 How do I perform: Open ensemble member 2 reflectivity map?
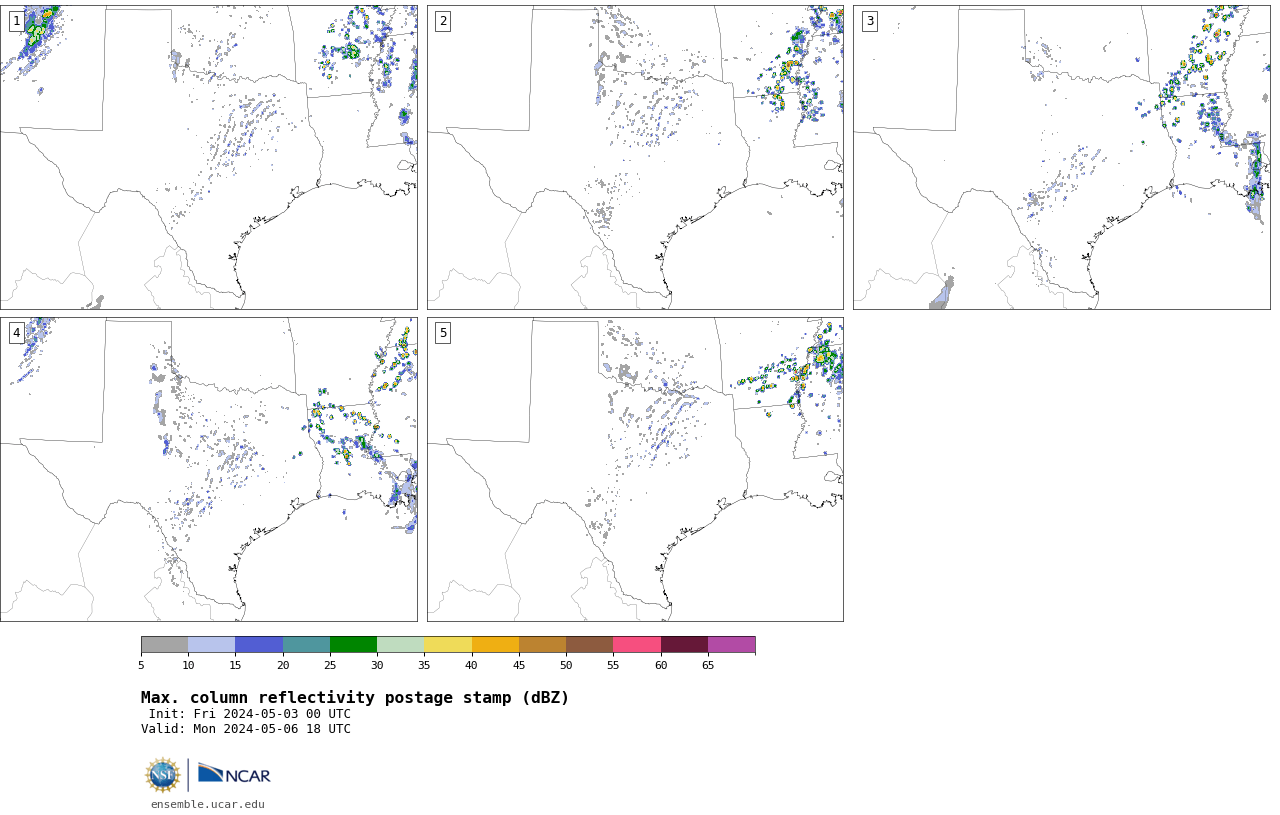click(635, 157)
